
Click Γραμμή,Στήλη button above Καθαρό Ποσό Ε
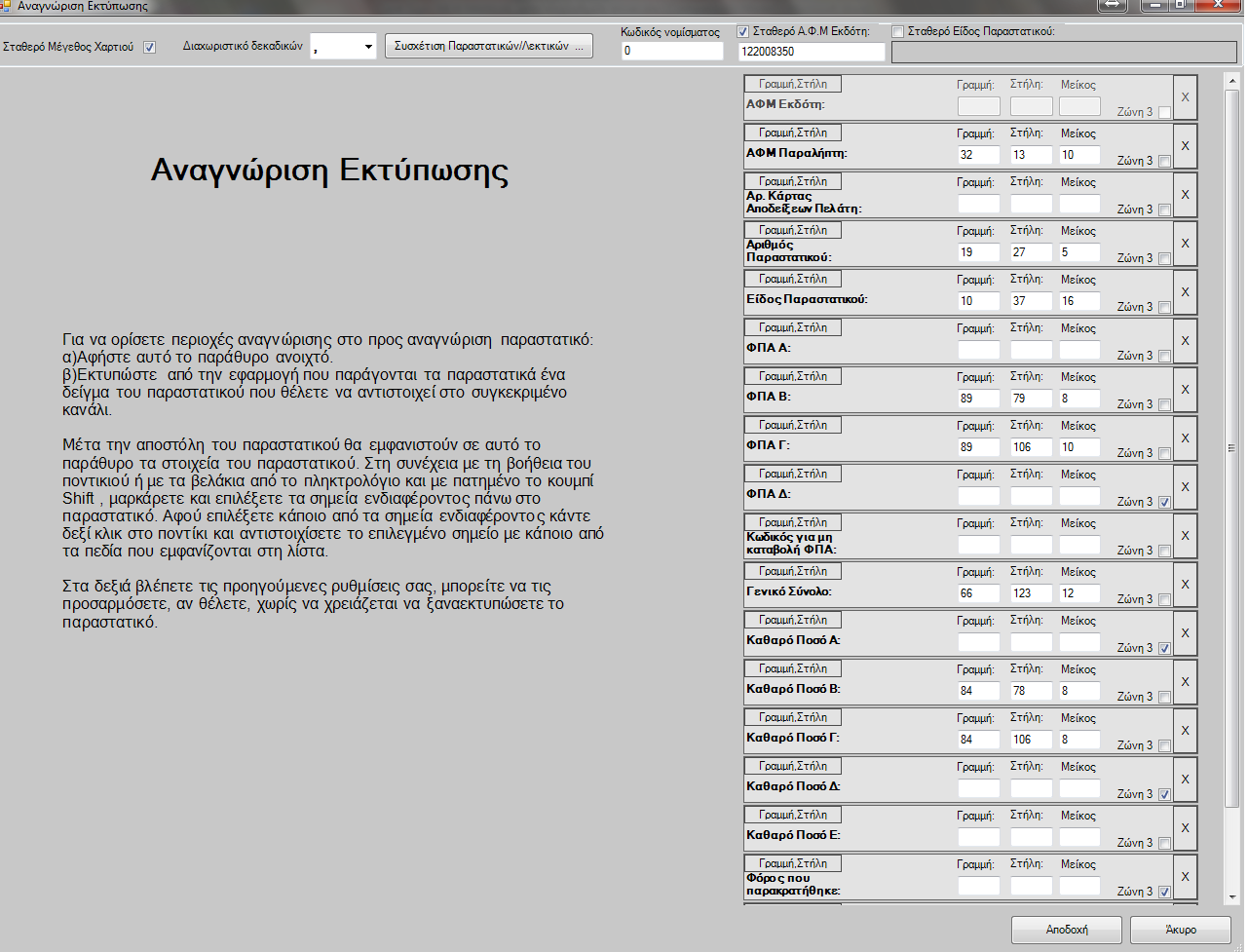click(x=793, y=815)
